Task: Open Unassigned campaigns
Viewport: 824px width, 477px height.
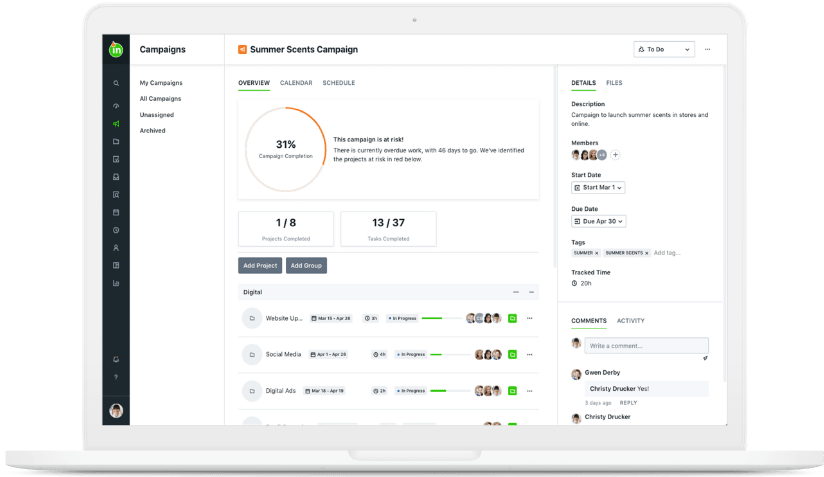Action: pyautogui.click(x=157, y=115)
